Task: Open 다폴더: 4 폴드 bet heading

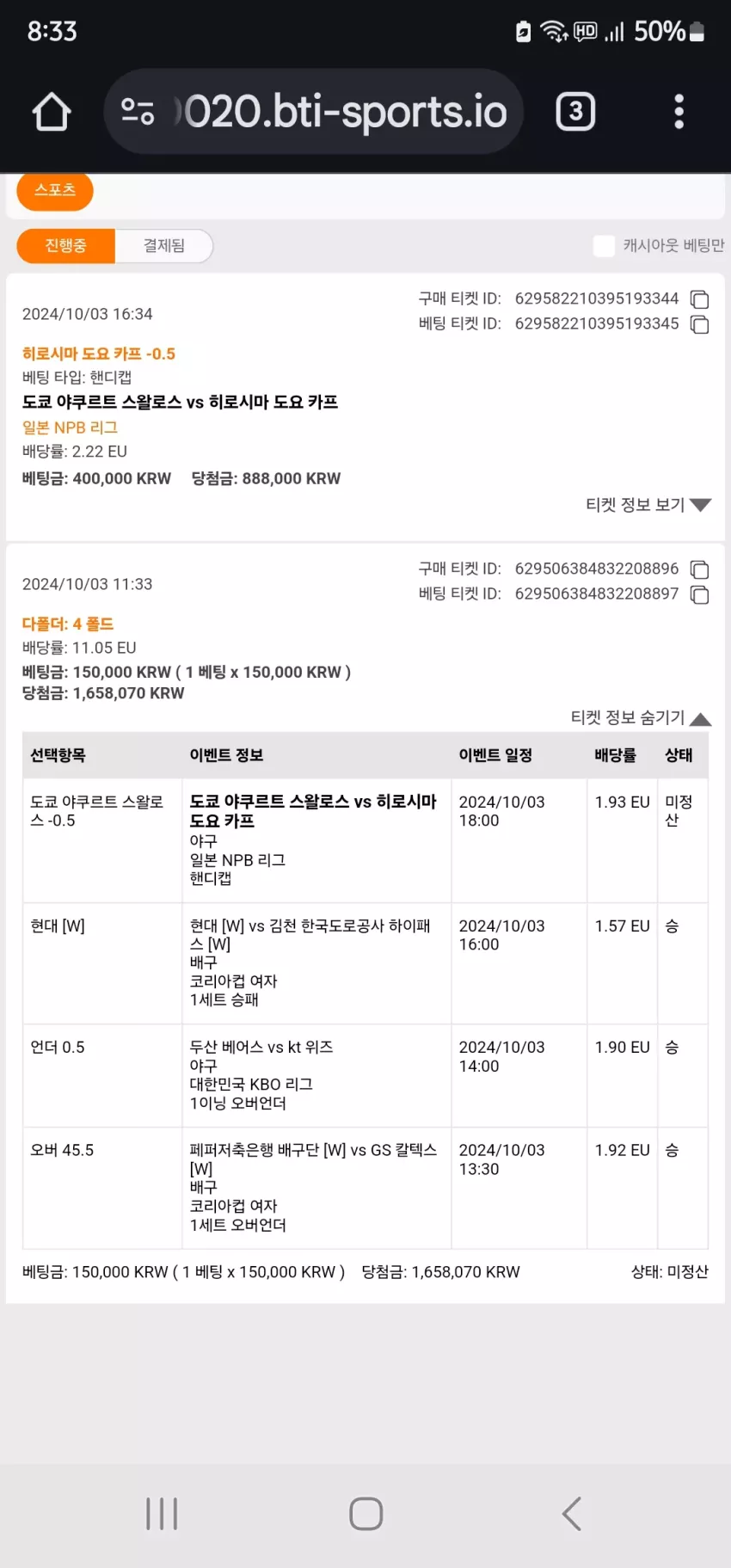Action: pyautogui.click(x=68, y=624)
